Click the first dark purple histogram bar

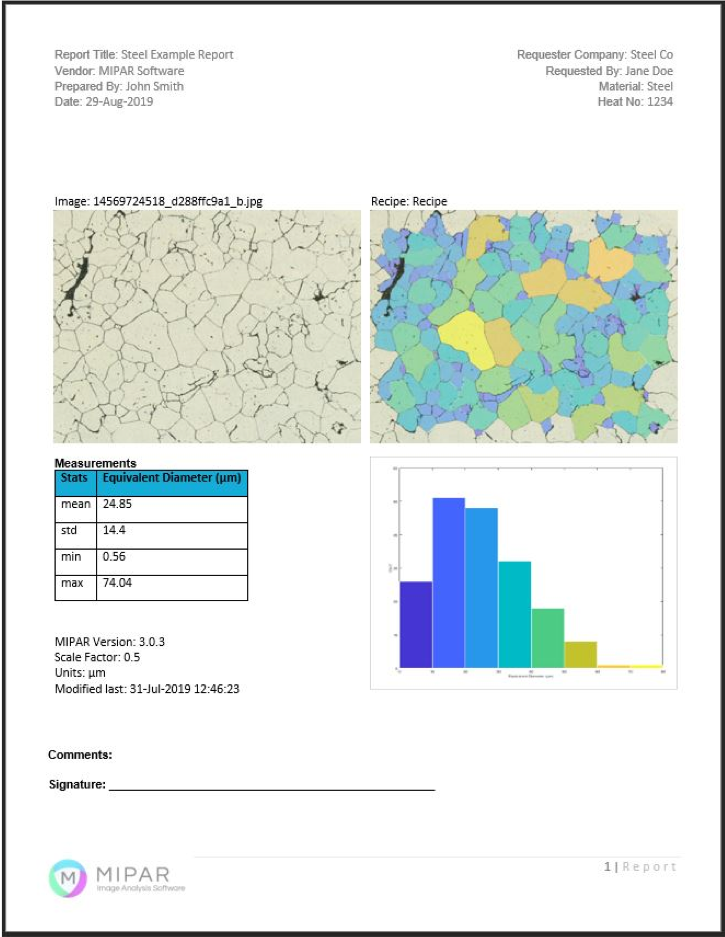(x=416, y=624)
